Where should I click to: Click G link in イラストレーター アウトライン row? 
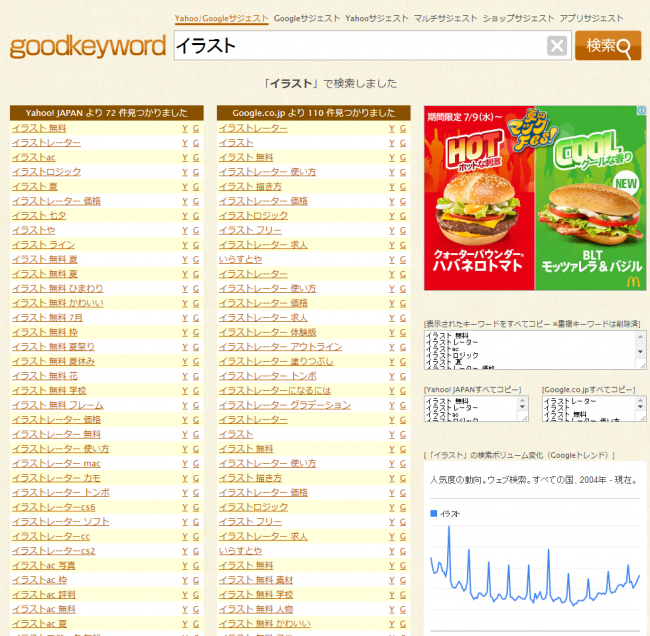click(403, 347)
